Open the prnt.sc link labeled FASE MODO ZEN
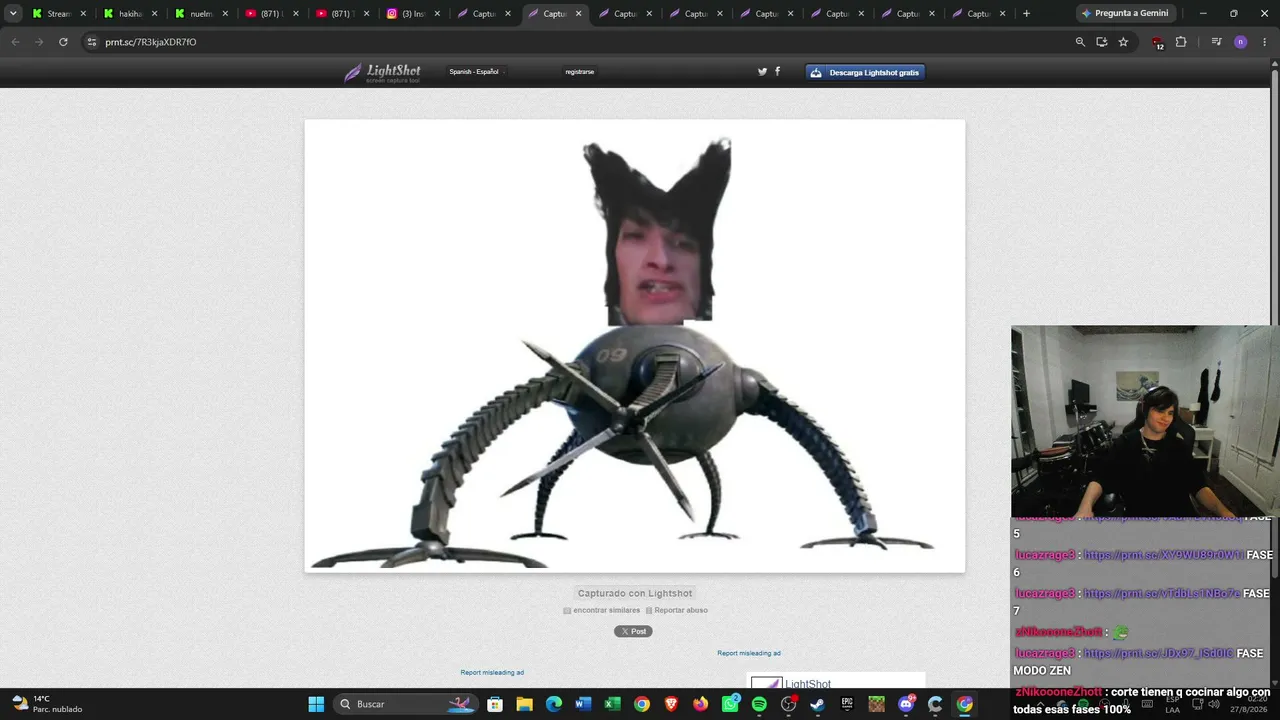The image size is (1280, 720). pos(1159,653)
